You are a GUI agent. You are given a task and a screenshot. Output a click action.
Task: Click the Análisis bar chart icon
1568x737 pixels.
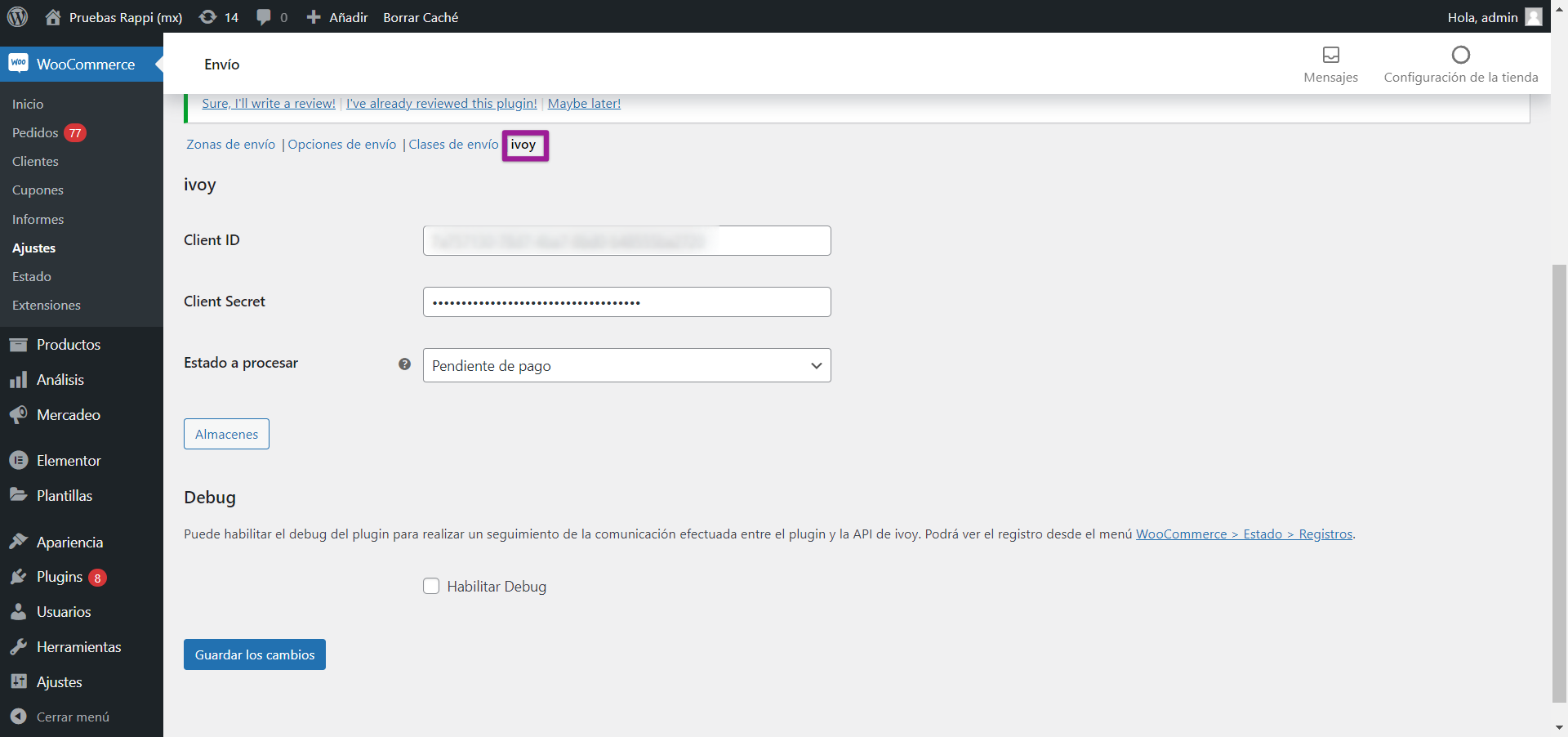click(x=19, y=380)
